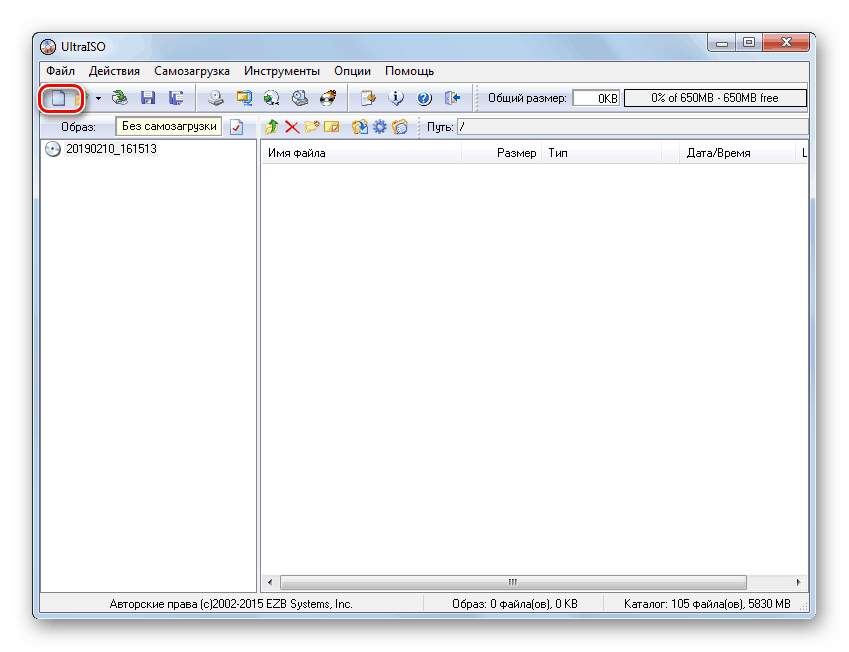Create a new folder with the sparkle folder icon
849x652 pixels.
click(x=312, y=127)
